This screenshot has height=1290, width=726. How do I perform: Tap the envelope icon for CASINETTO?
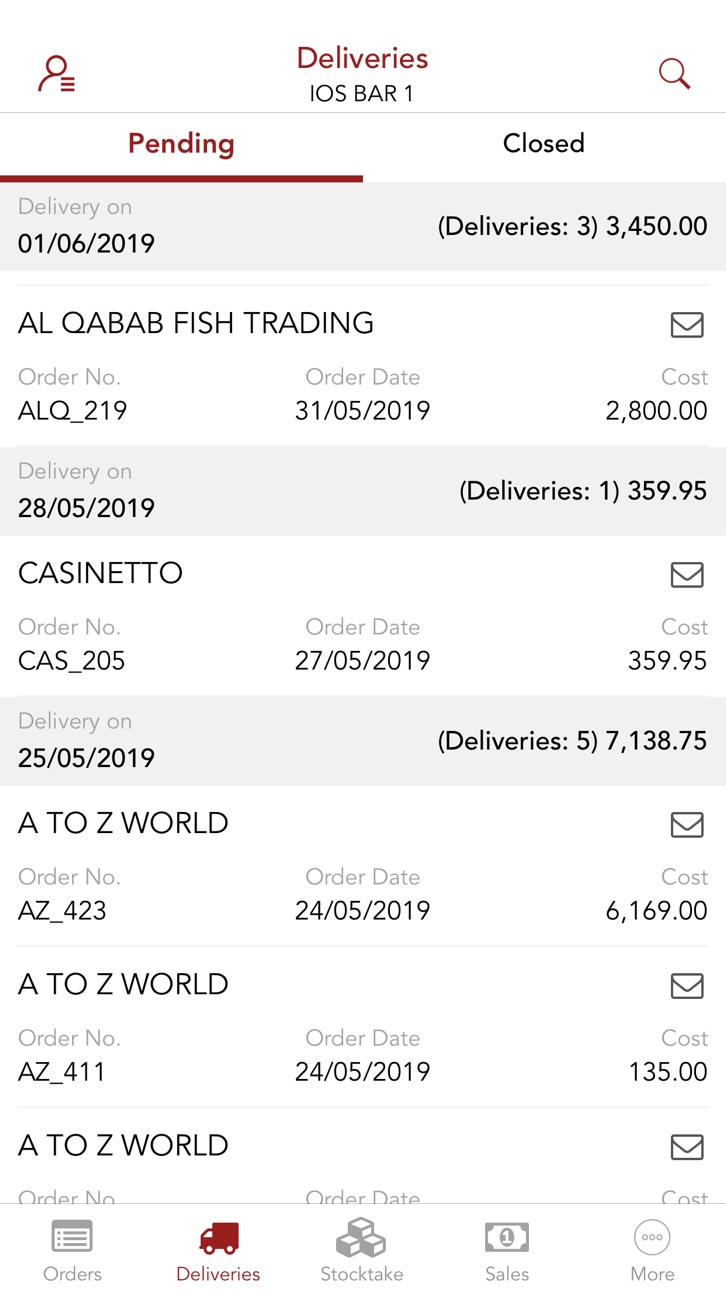click(687, 574)
